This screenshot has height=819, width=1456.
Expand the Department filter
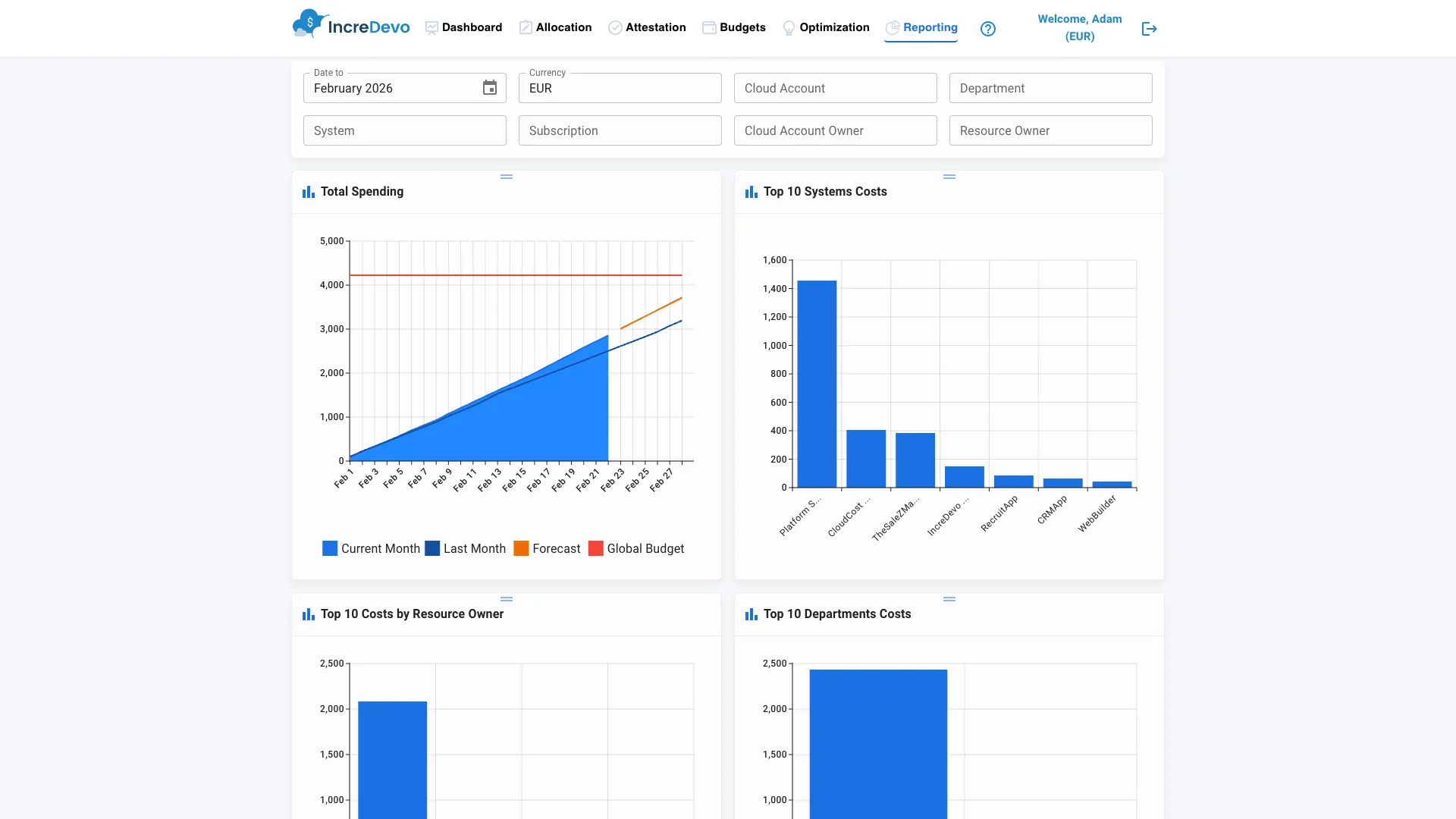point(1050,88)
